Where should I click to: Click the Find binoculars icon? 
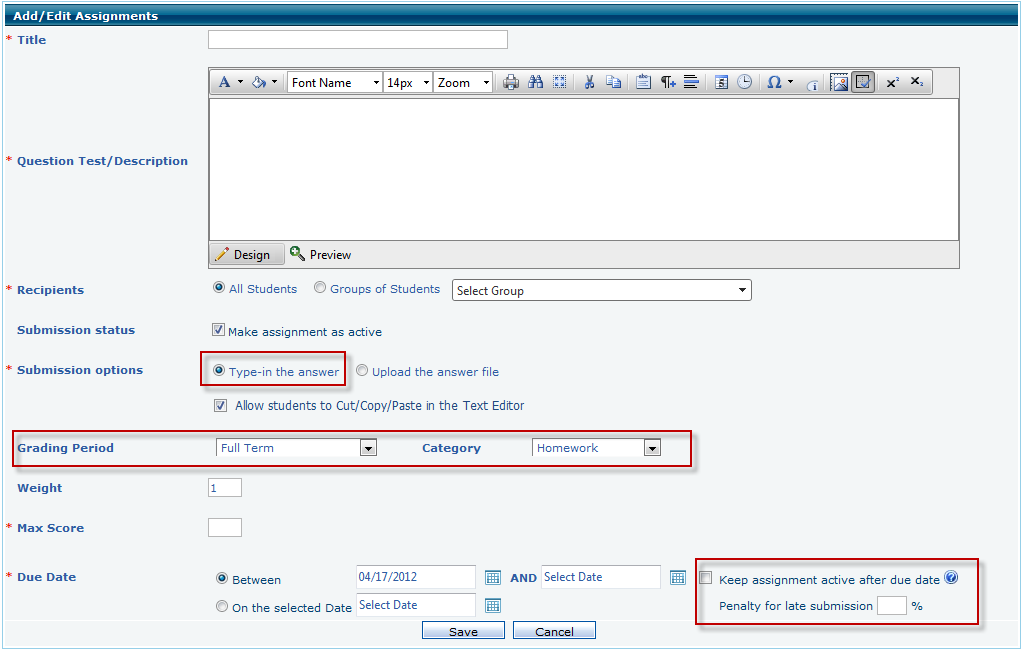point(536,83)
